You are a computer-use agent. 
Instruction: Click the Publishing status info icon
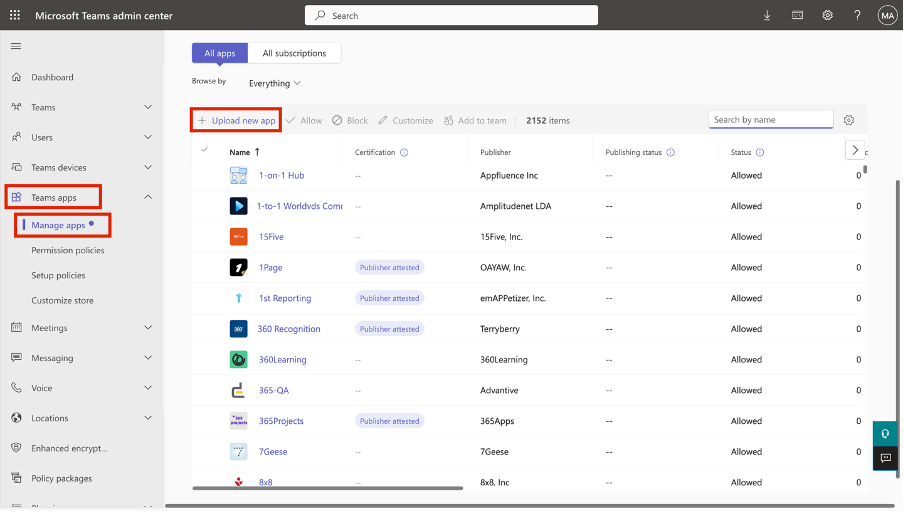(671, 152)
